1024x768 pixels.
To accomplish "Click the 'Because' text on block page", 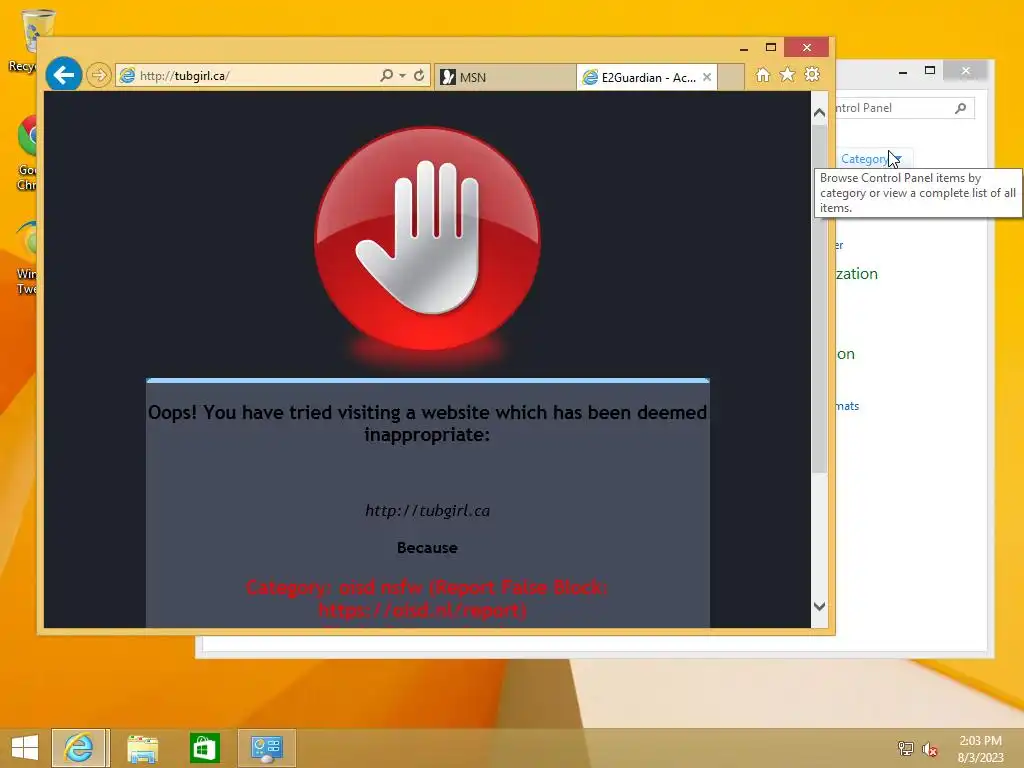I will (x=427, y=548).
